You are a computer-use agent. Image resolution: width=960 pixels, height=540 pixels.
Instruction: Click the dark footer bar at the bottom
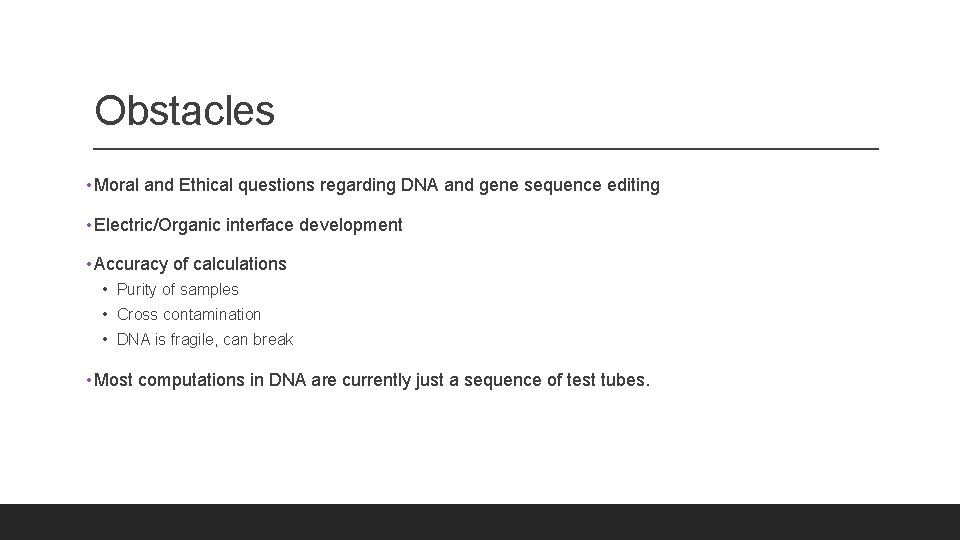(x=480, y=522)
